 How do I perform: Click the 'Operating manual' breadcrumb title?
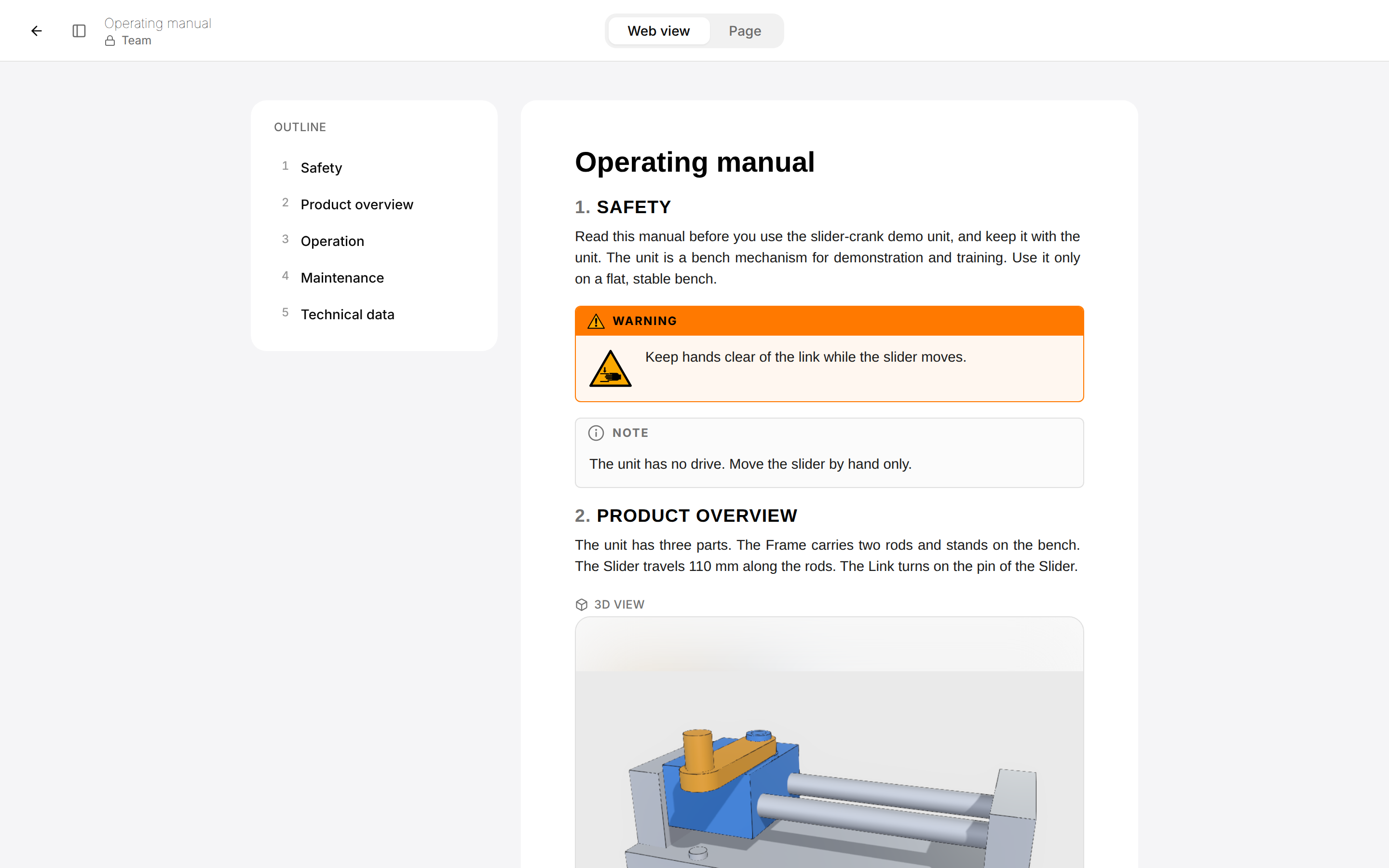coord(158,24)
